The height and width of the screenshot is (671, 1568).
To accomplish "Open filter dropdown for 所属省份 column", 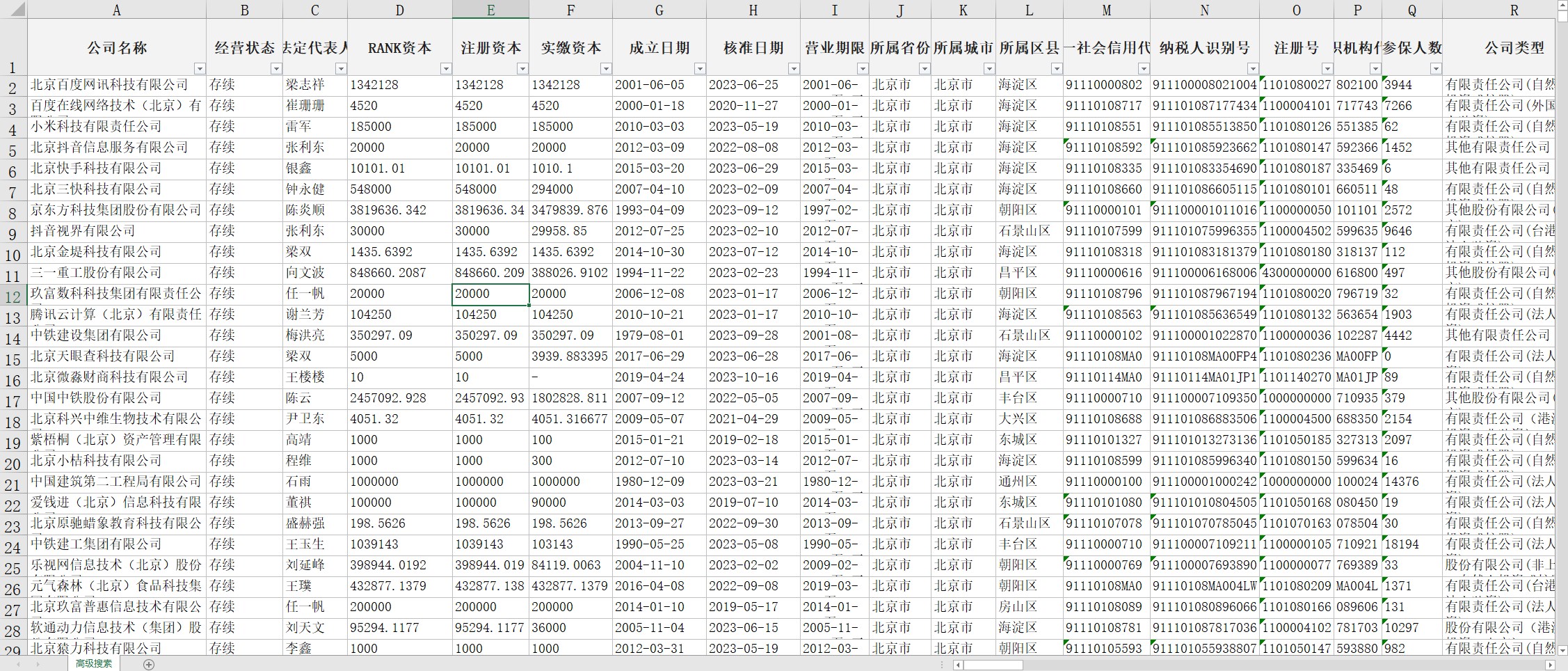I will coord(925,68).
